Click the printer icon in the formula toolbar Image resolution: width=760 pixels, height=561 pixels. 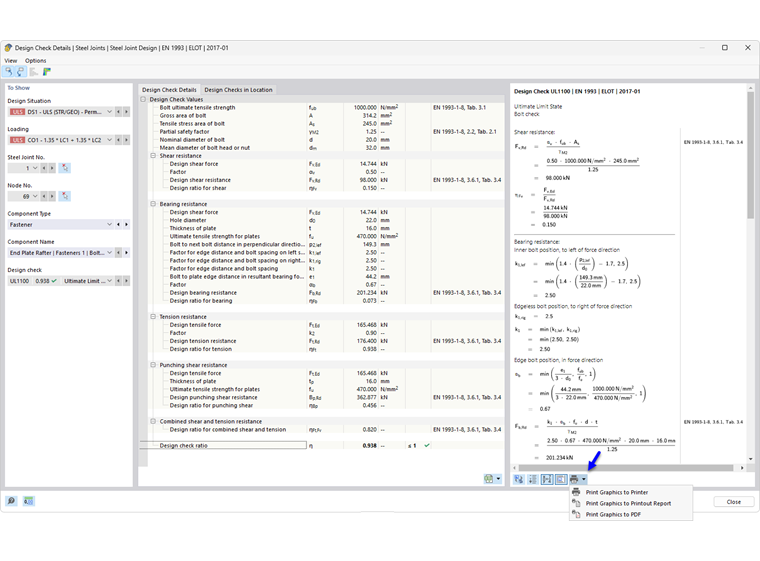[574, 479]
